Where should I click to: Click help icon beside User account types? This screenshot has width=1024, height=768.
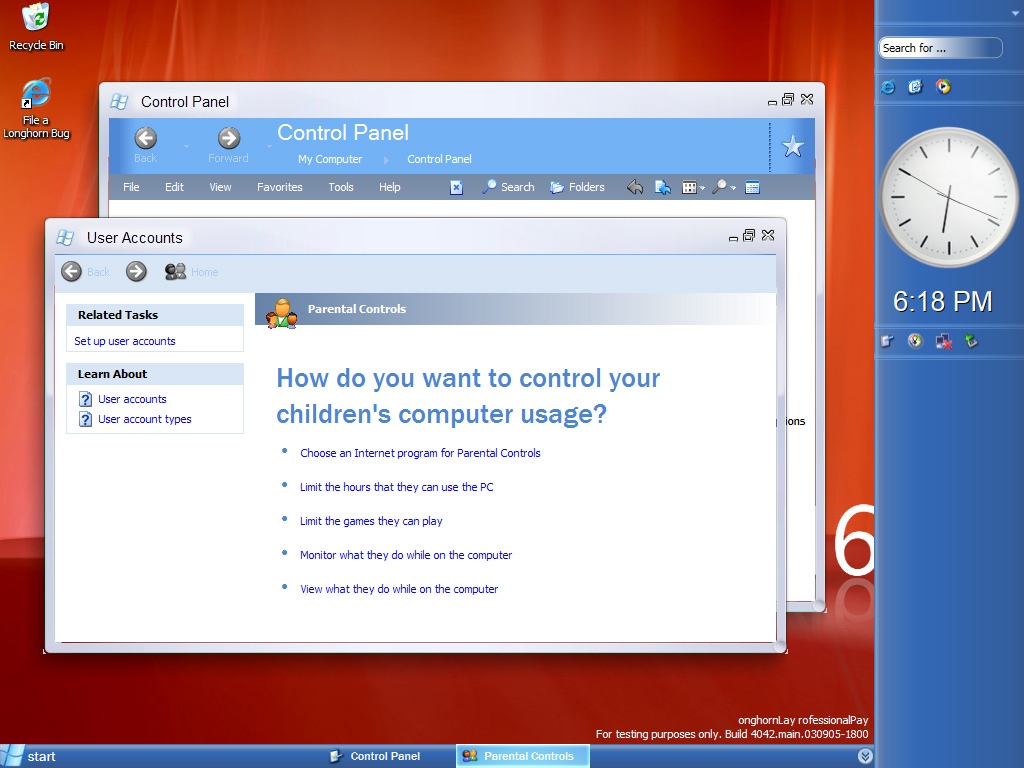[x=86, y=419]
